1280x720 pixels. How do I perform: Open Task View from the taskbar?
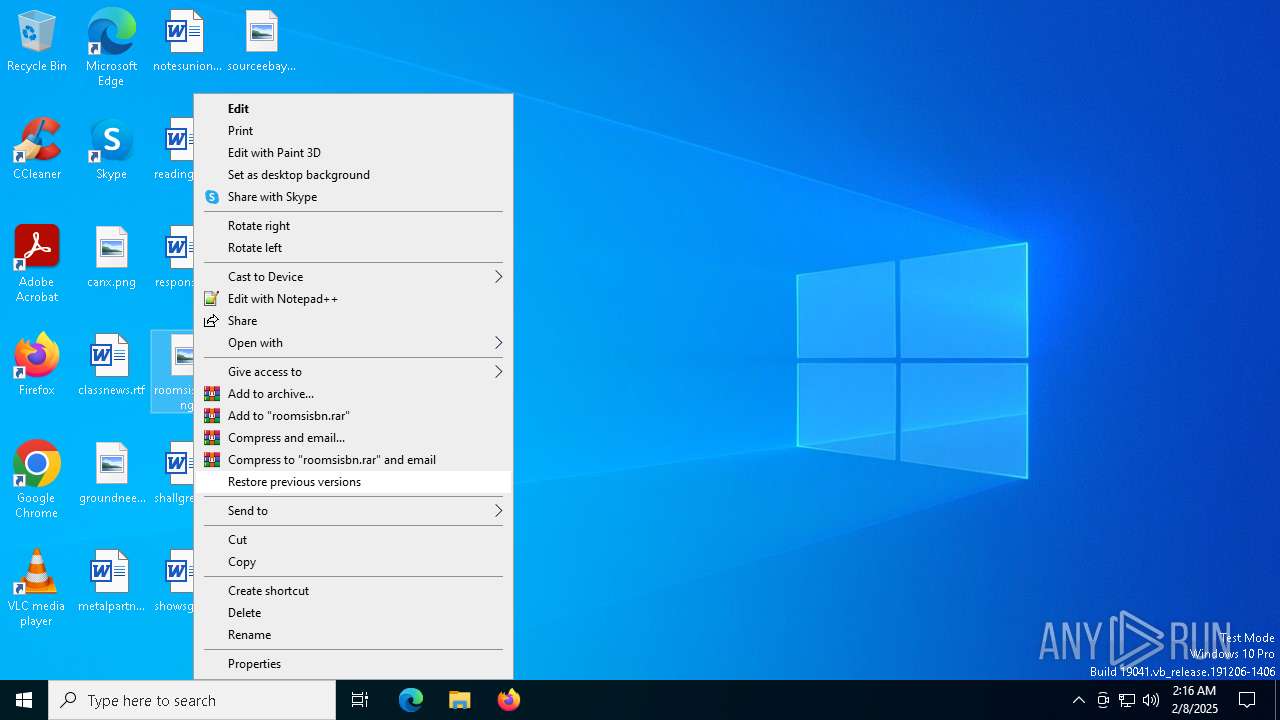(x=360, y=700)
